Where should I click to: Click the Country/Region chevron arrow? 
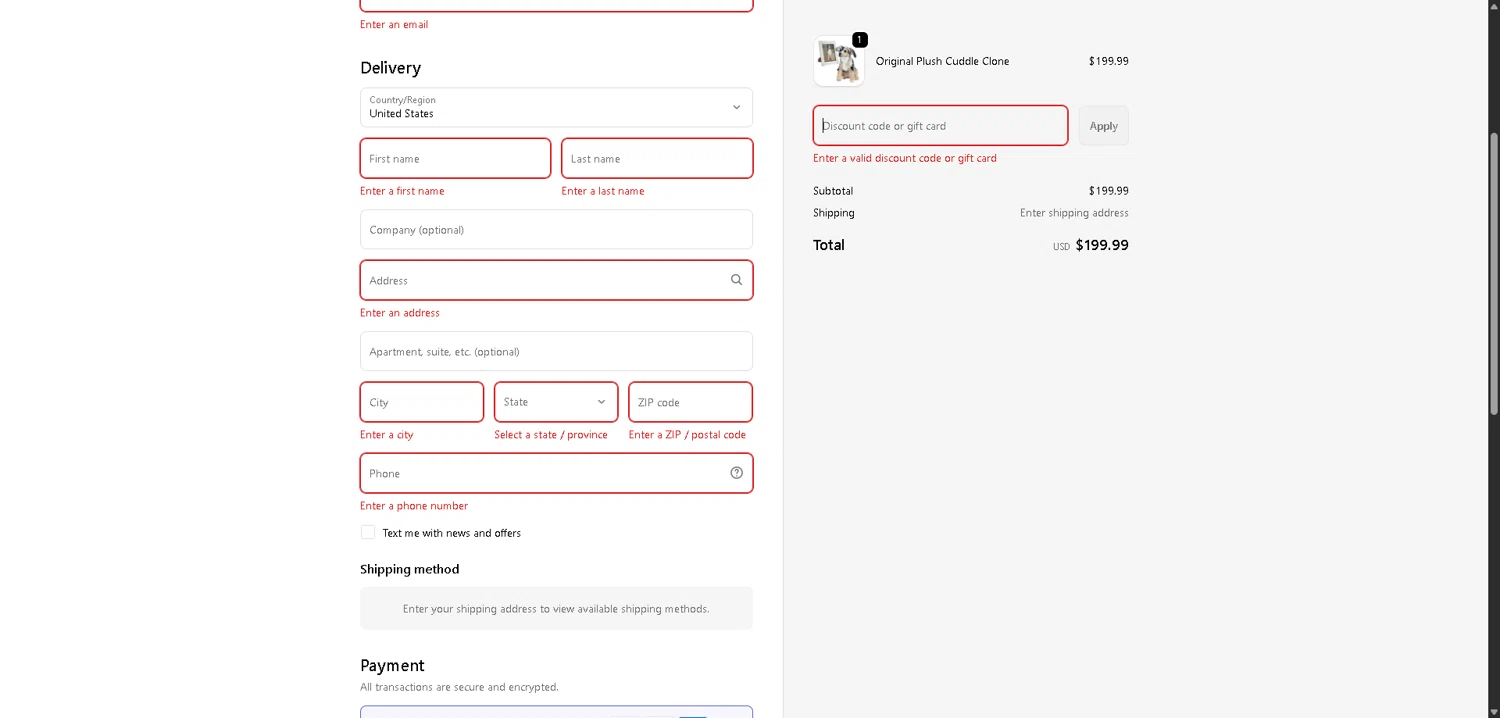736,107
